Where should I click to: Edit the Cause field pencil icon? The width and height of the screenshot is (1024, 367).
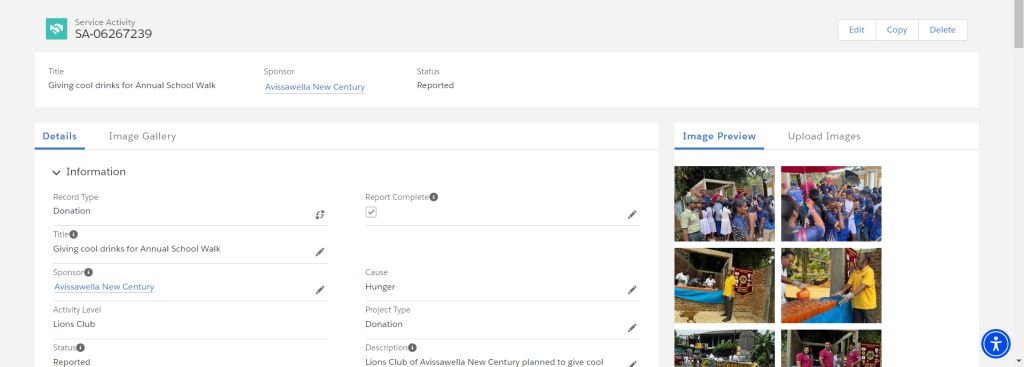click(632, 290)
